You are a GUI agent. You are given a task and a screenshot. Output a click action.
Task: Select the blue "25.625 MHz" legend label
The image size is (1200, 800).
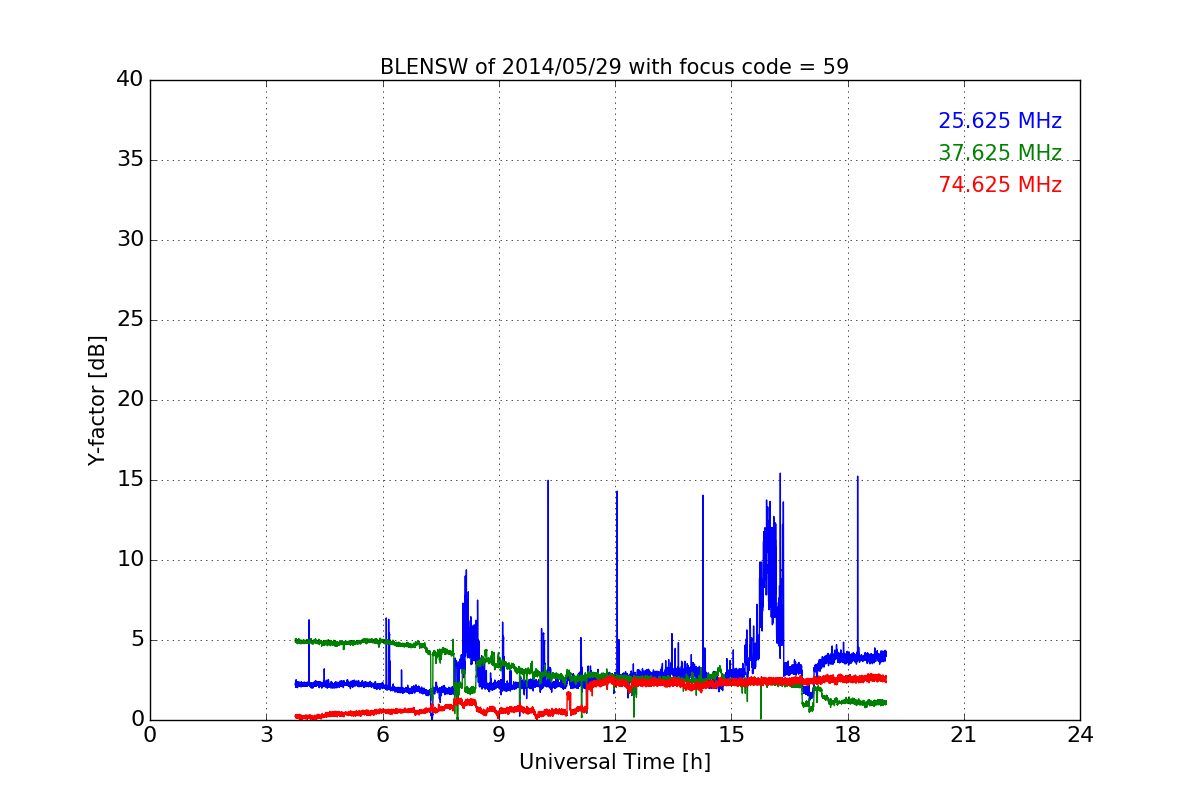[x=1000, y=121]
